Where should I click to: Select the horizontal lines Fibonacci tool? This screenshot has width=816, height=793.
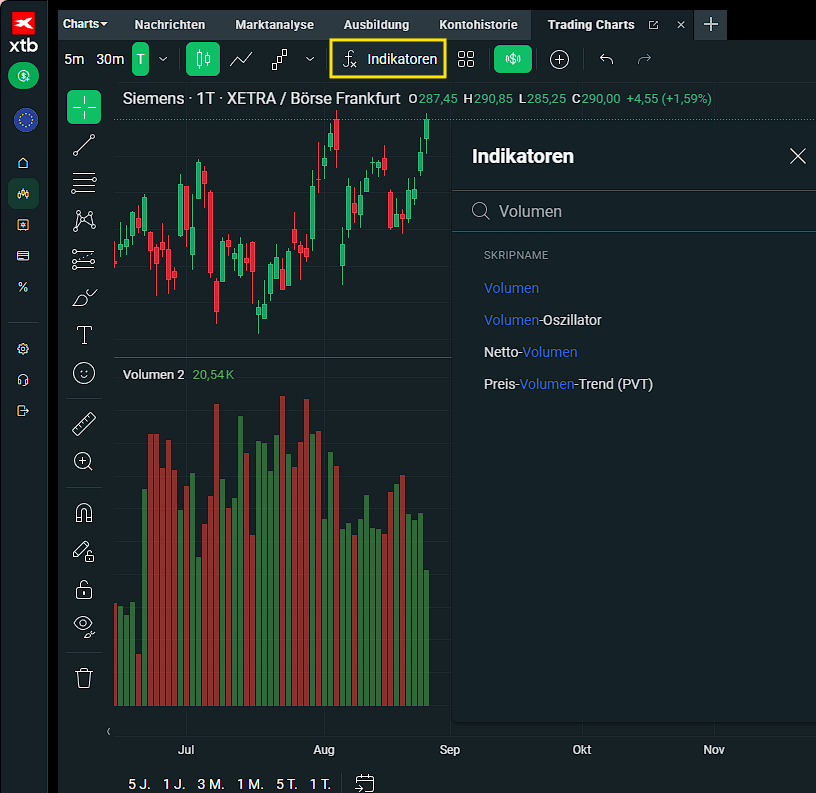click(x=84, y=183)
